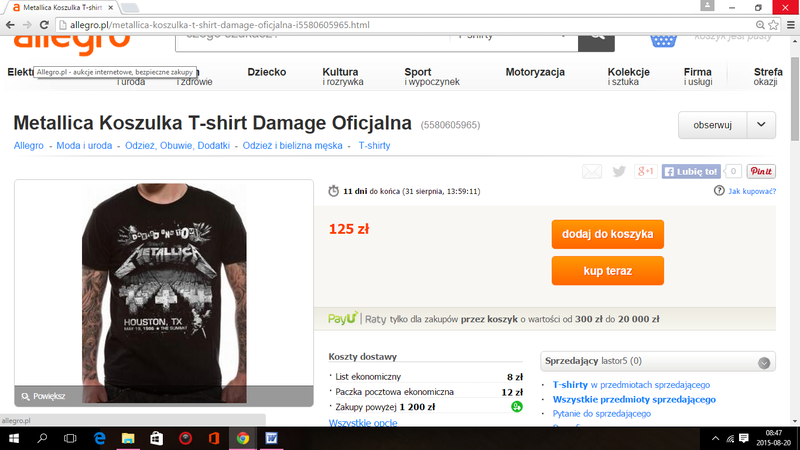Add the item with dodaj do koszyka
This screenshot has width=800, height=450.
coord(608,234)
